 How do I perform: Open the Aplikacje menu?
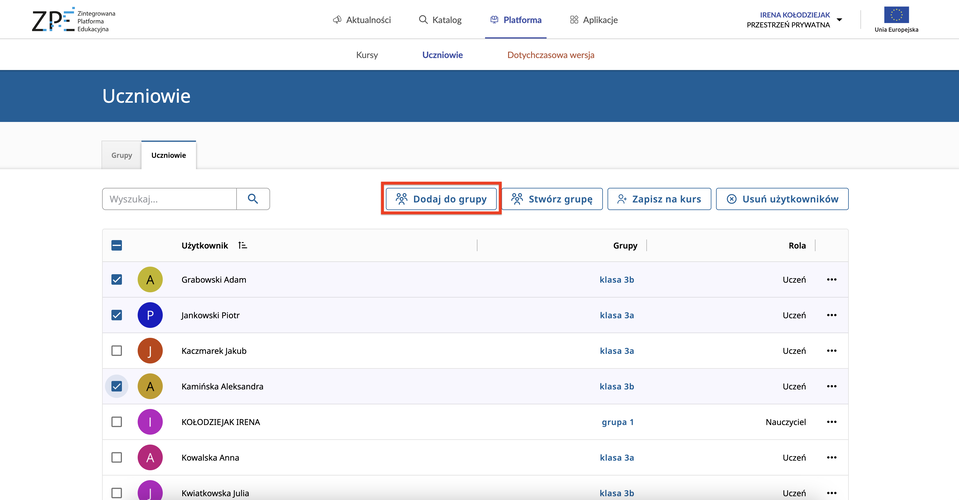[x=593, y=20]
